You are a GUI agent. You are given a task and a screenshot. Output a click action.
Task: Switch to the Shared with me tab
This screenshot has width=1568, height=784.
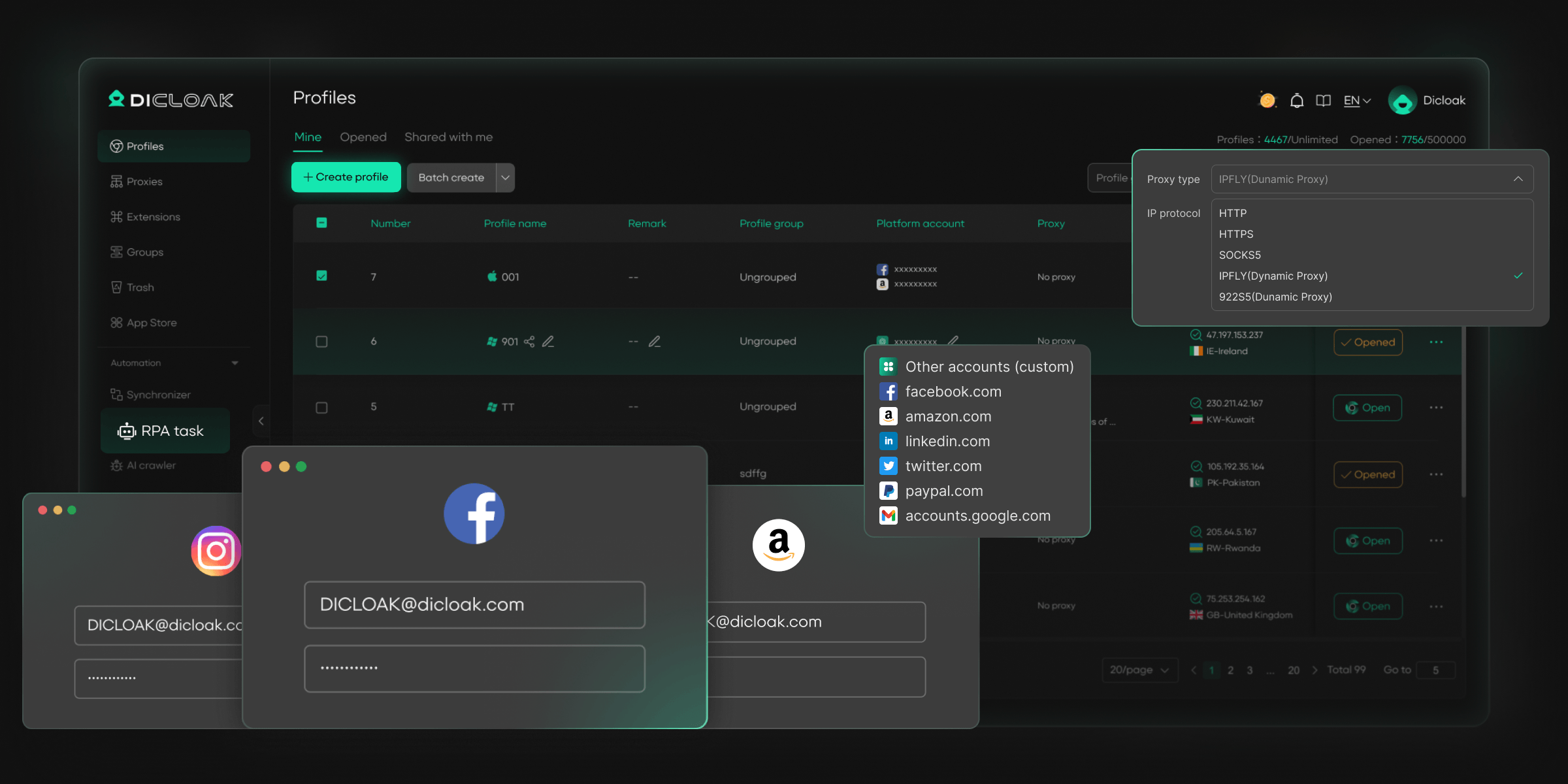point(448,137)
